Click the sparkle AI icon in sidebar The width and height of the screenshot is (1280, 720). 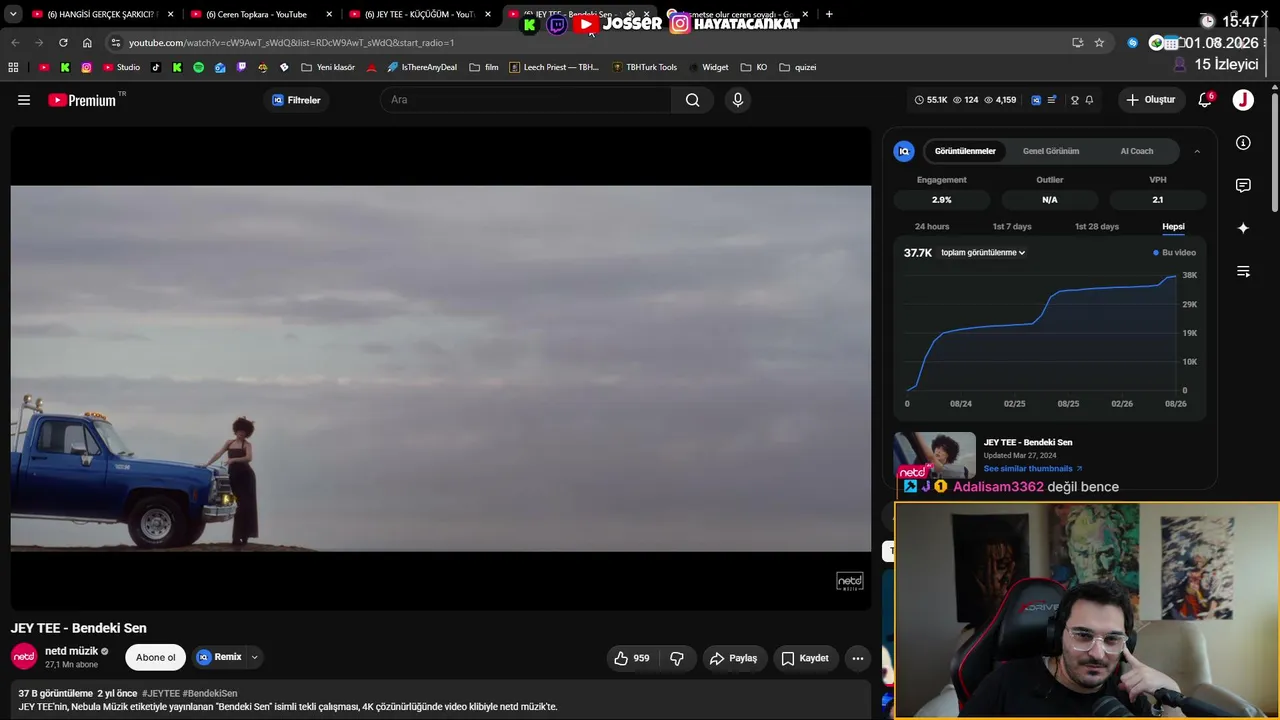[1243, 228]
